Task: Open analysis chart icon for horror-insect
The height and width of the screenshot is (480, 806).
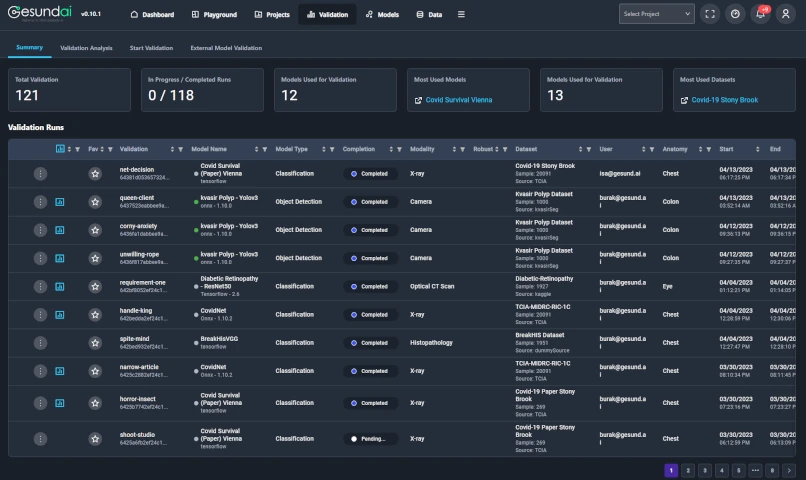Action: pyautogui.click(x=60, y=403)
